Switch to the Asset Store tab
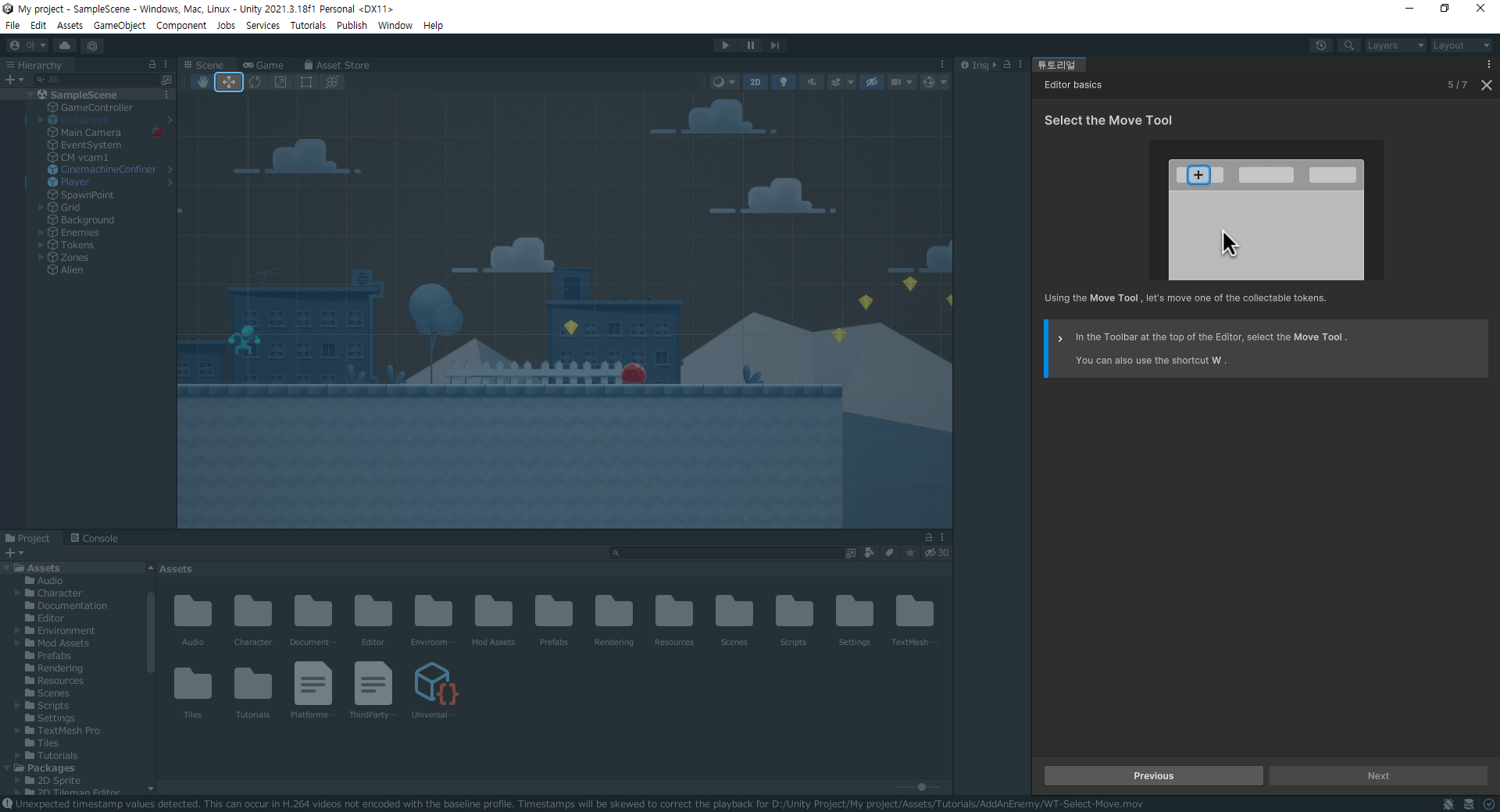Viewport: 1500px width, 812px height. [x=337, y=65]
